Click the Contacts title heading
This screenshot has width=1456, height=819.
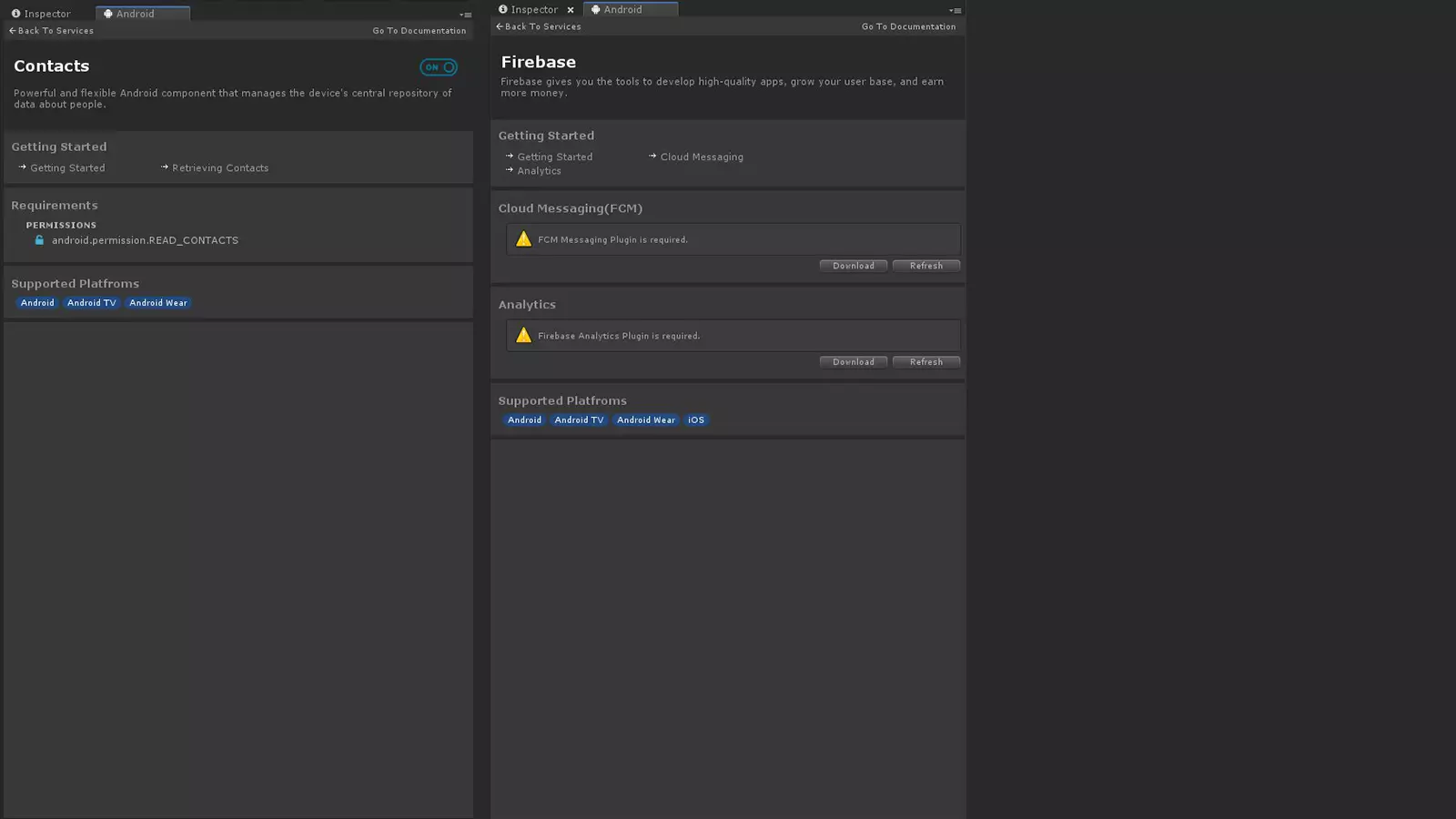click(52, 66)
